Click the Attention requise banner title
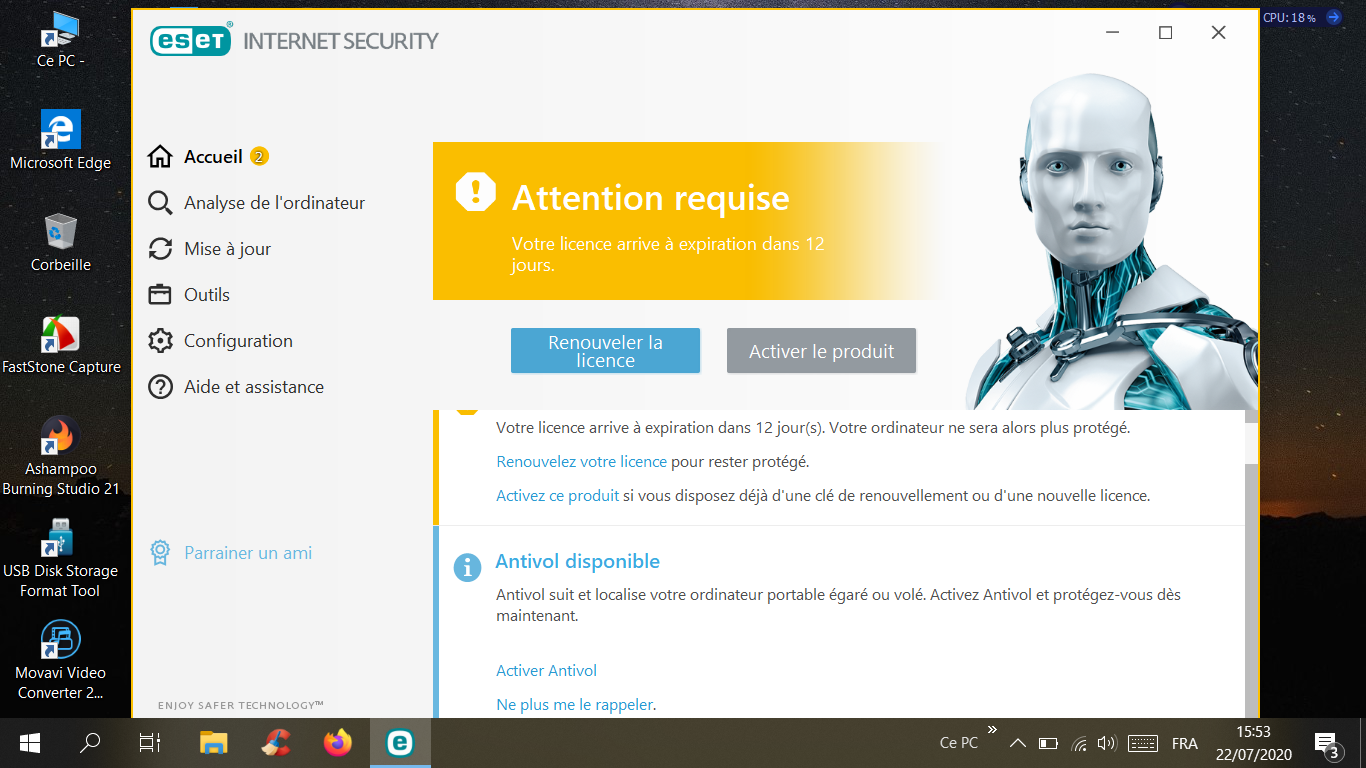Viewport: 1366px width, 768px height. (x=651, y=198)
